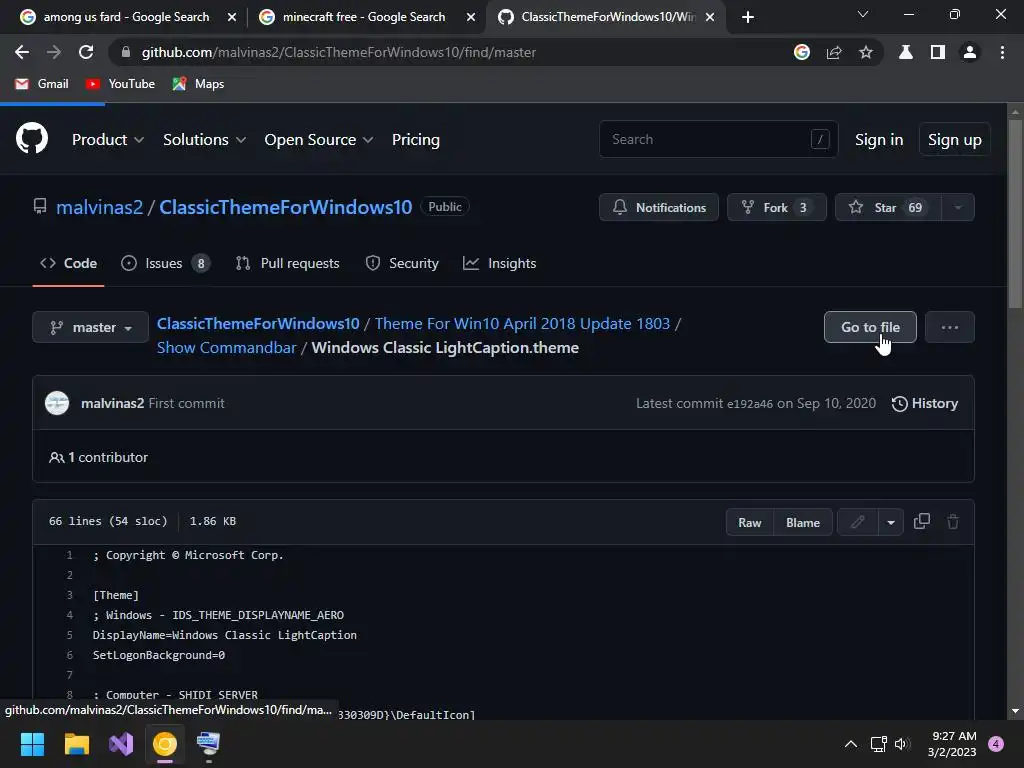This screenshot has height=768, width=1024.
Task: Open network status in system tray
Action: [878, 744]
